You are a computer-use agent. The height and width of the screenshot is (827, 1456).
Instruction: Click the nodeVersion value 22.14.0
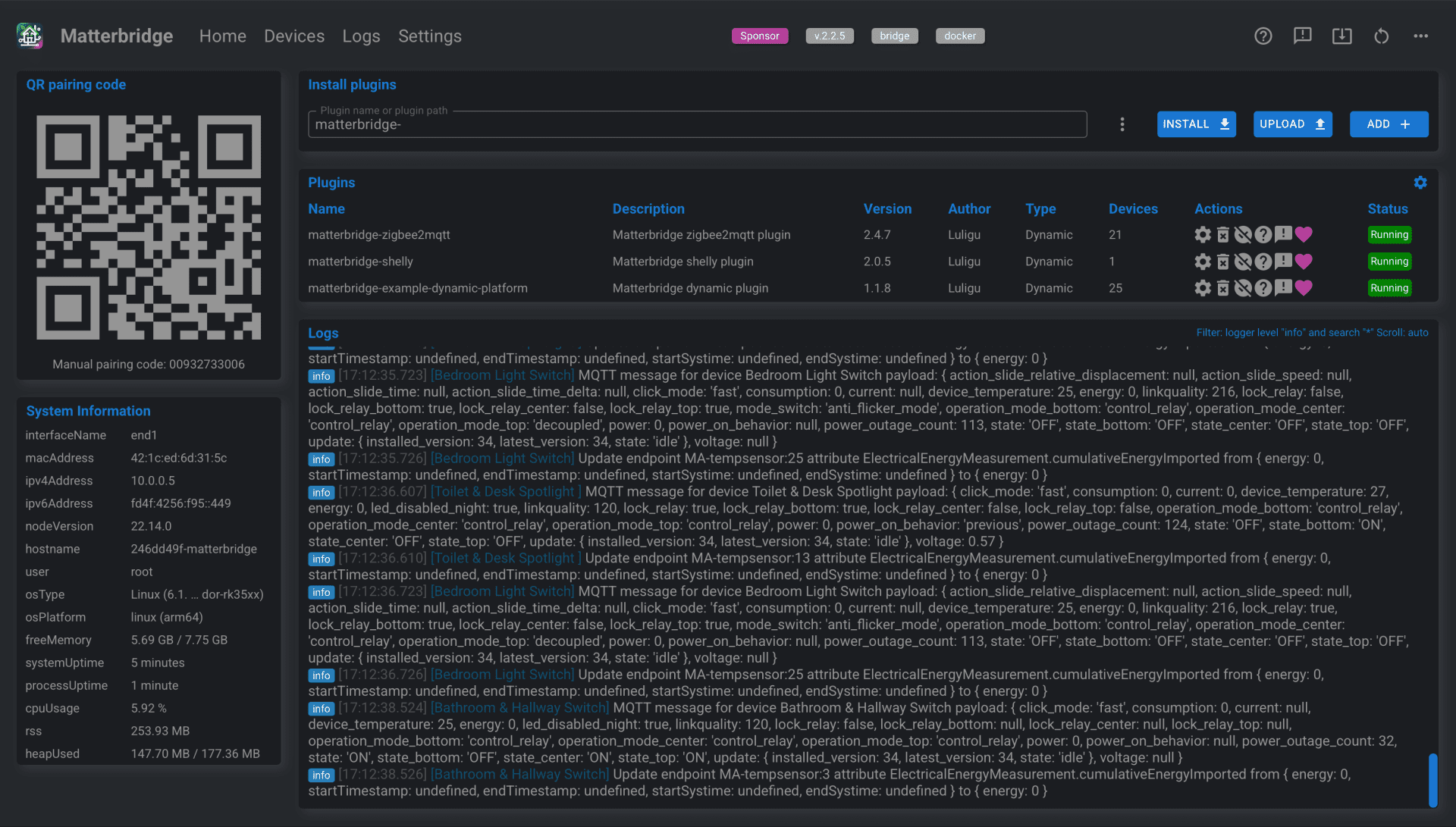[151, 526]
